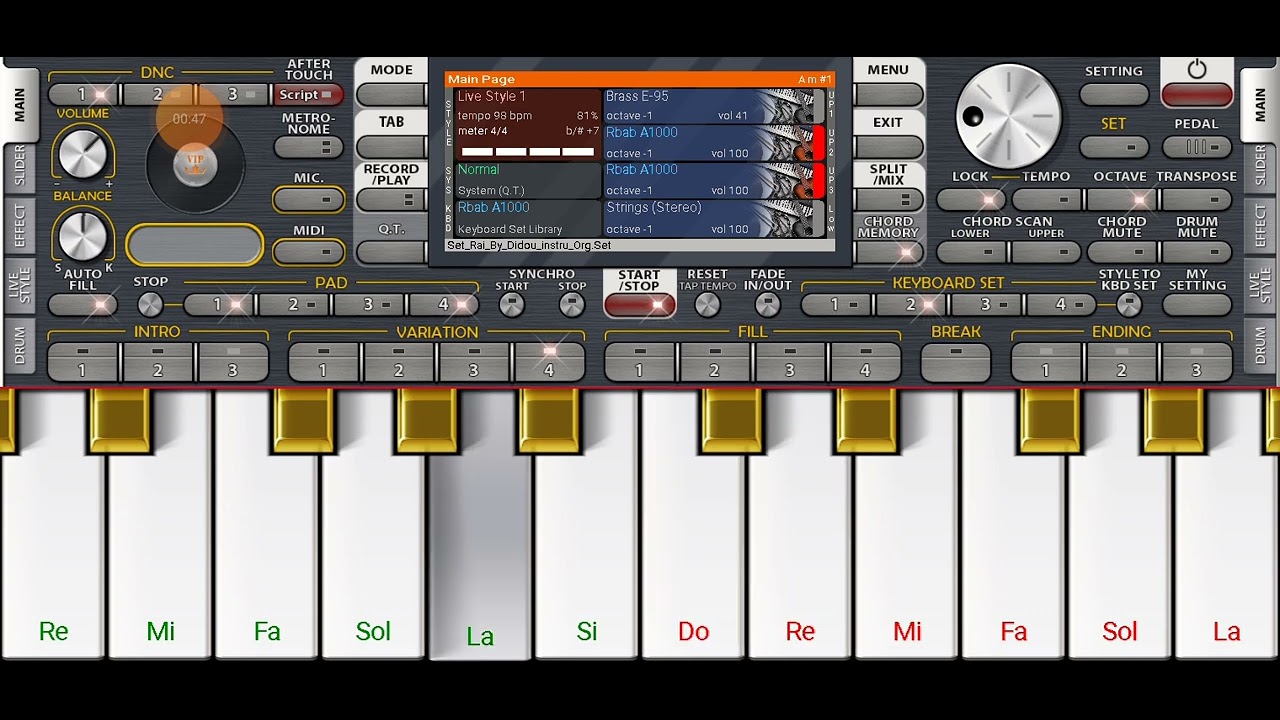1280x720 pixels.
Task: Select KEYBOARD SET 2
Action: 911,304
